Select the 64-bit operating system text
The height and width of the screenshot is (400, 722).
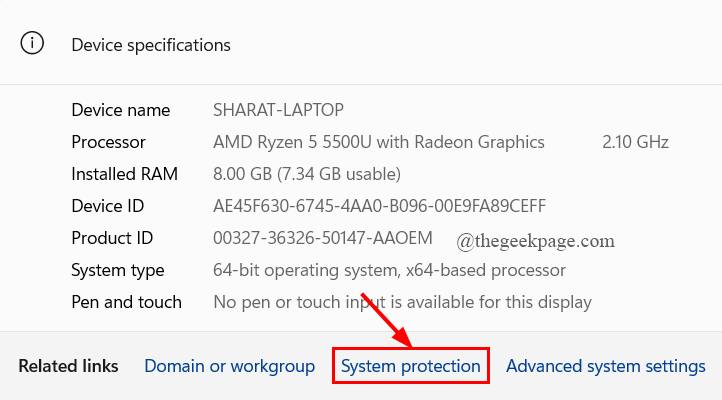(389, 270)
